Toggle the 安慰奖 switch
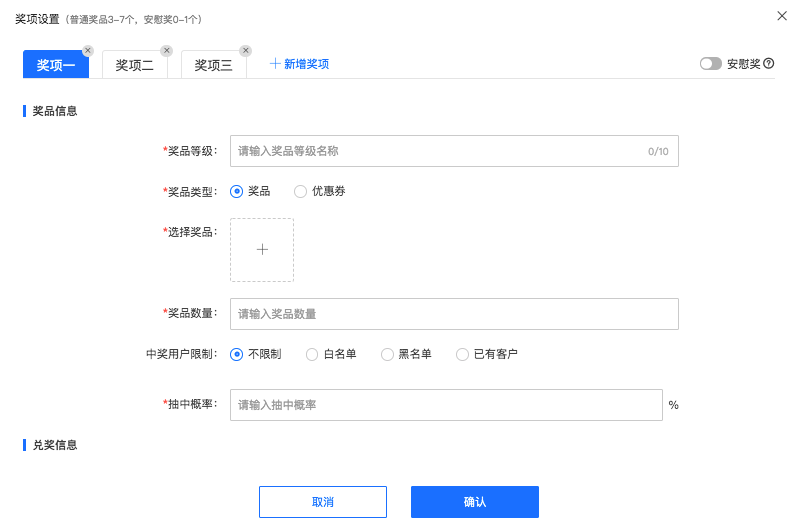The image size is (794, 530). (x=710, y=63)
